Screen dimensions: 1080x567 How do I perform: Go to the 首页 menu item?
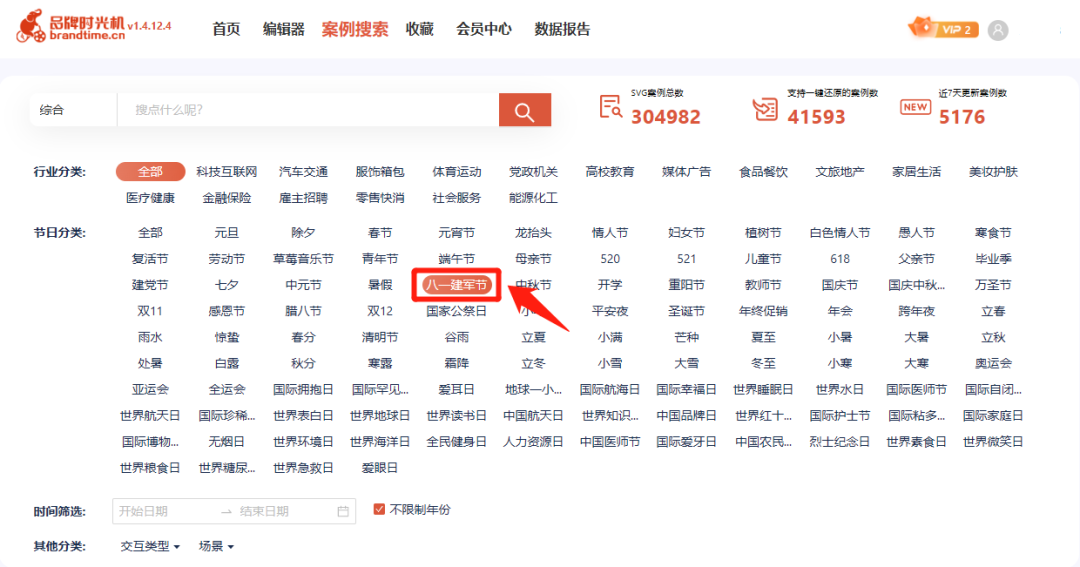(x=227, y=29)
